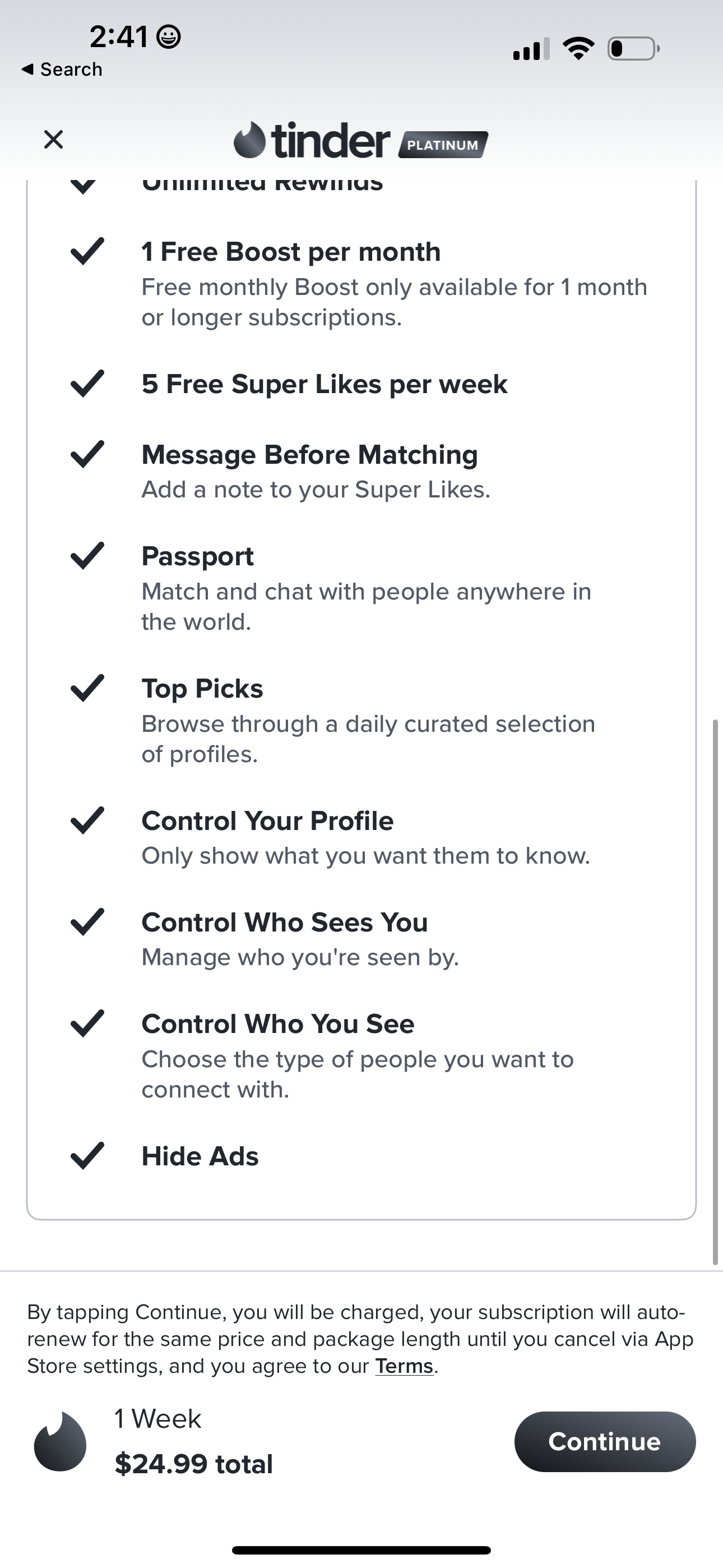The width and height of the screenshot is (723, 1568).
Task: Click the vertical scrollbar on the right
Action: coord(716,992)
